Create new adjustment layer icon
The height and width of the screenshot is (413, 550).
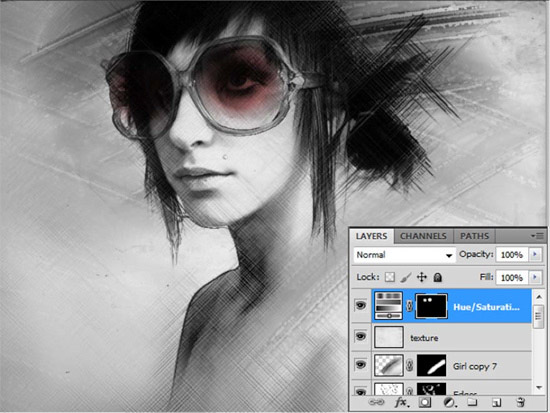[x=449, y=402]
